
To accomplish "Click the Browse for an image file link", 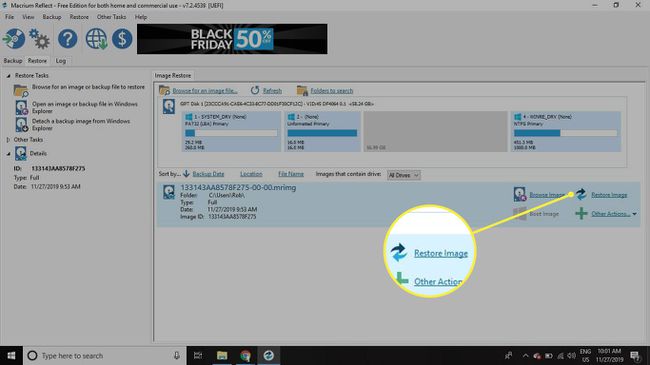I will (x=205, y=90).
